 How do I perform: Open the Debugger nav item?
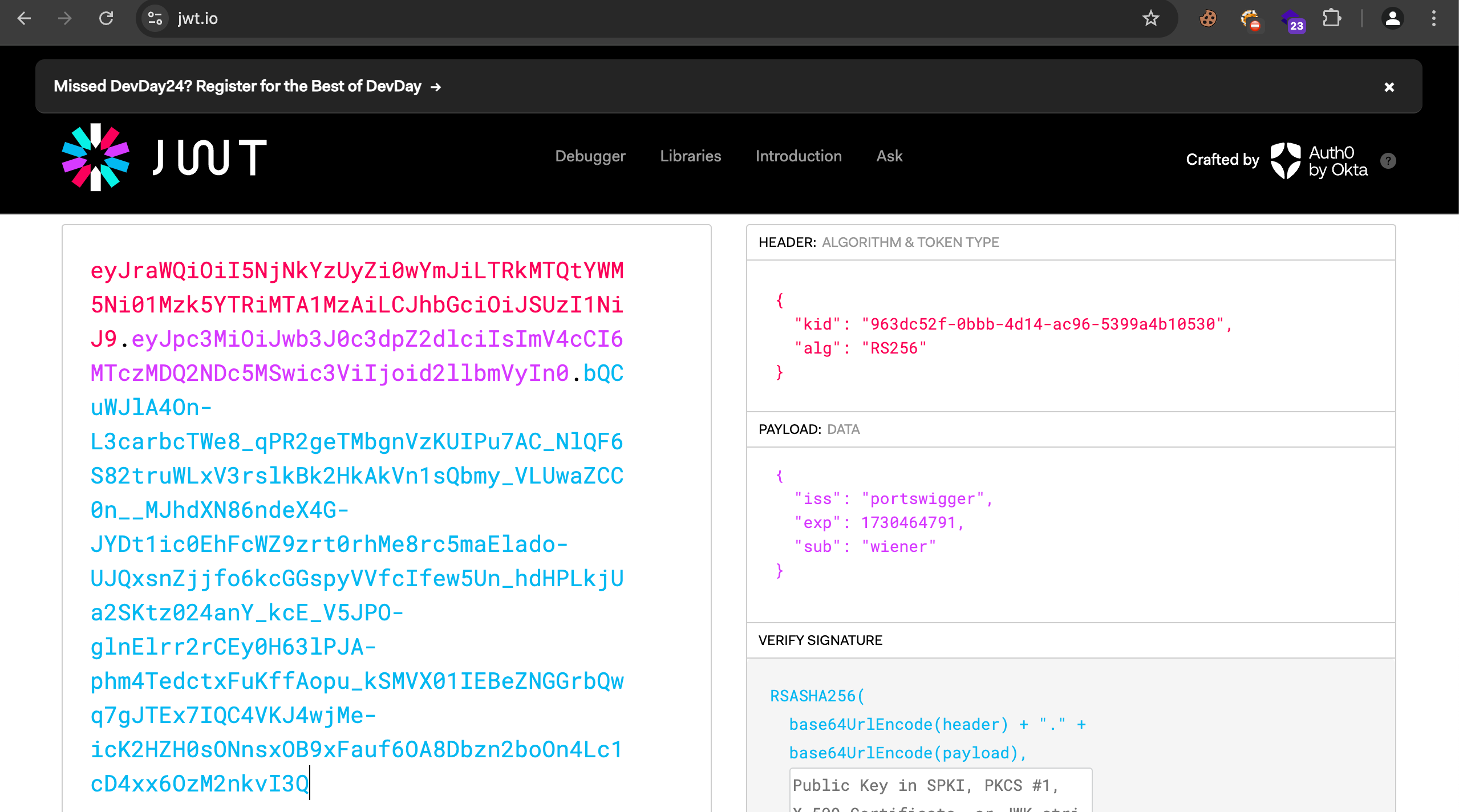590,156
